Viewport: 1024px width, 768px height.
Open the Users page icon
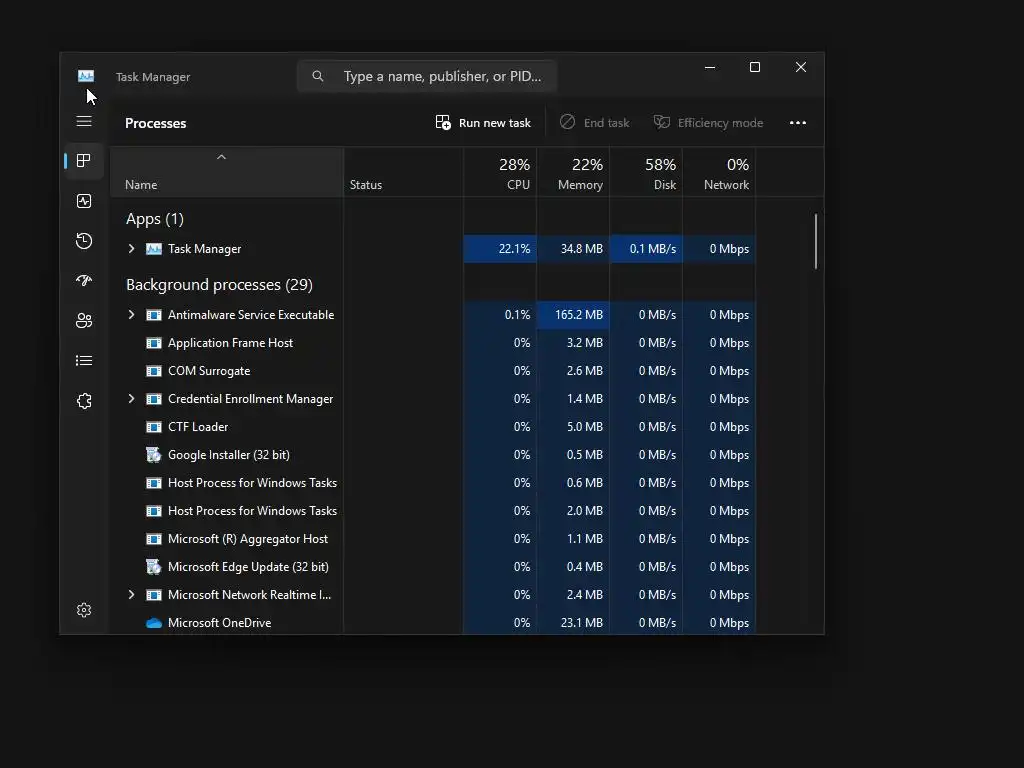coord(84,321)
